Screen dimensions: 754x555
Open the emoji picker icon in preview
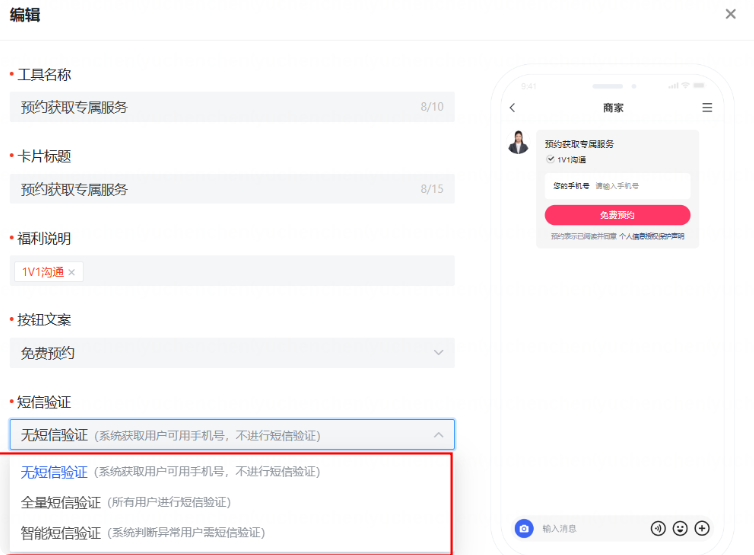pos(680,529)
